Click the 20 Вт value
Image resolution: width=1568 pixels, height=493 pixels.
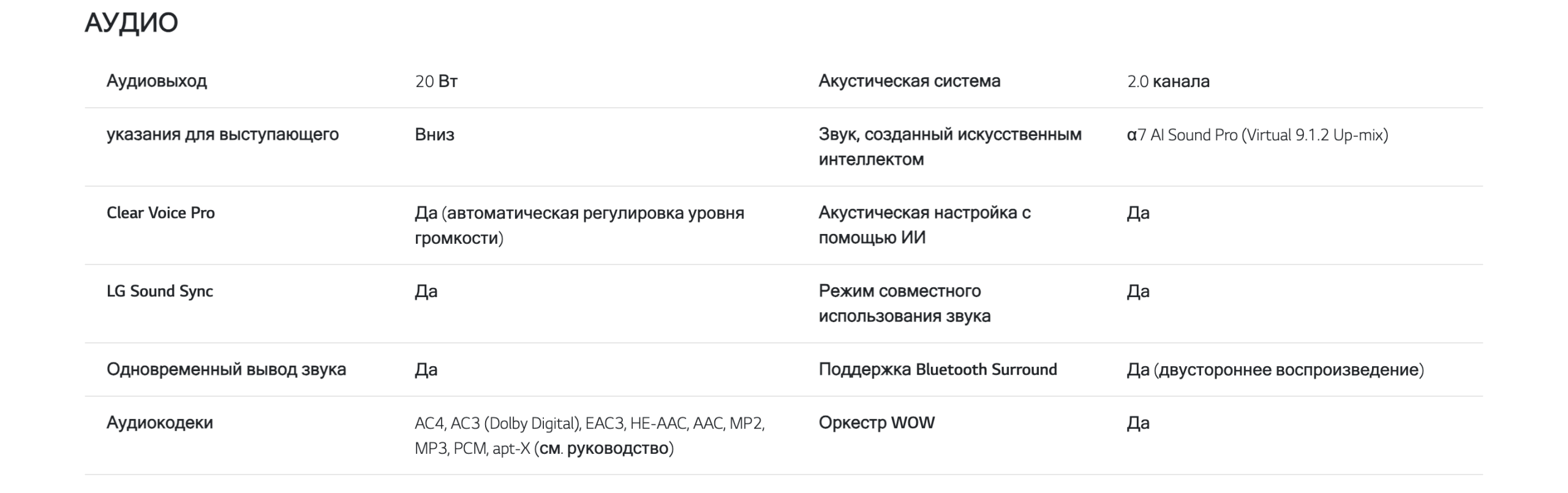[436, 81]
